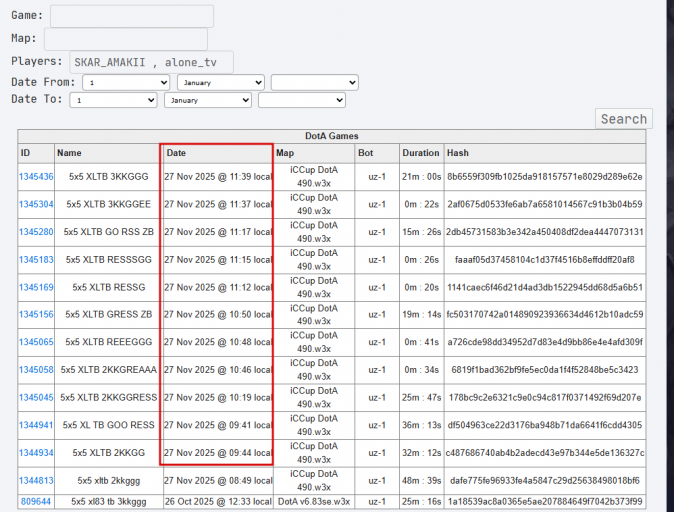Viewport: 674px width, 512px height.
Task: Click the Hash column header
Action: tap(545, 153)
